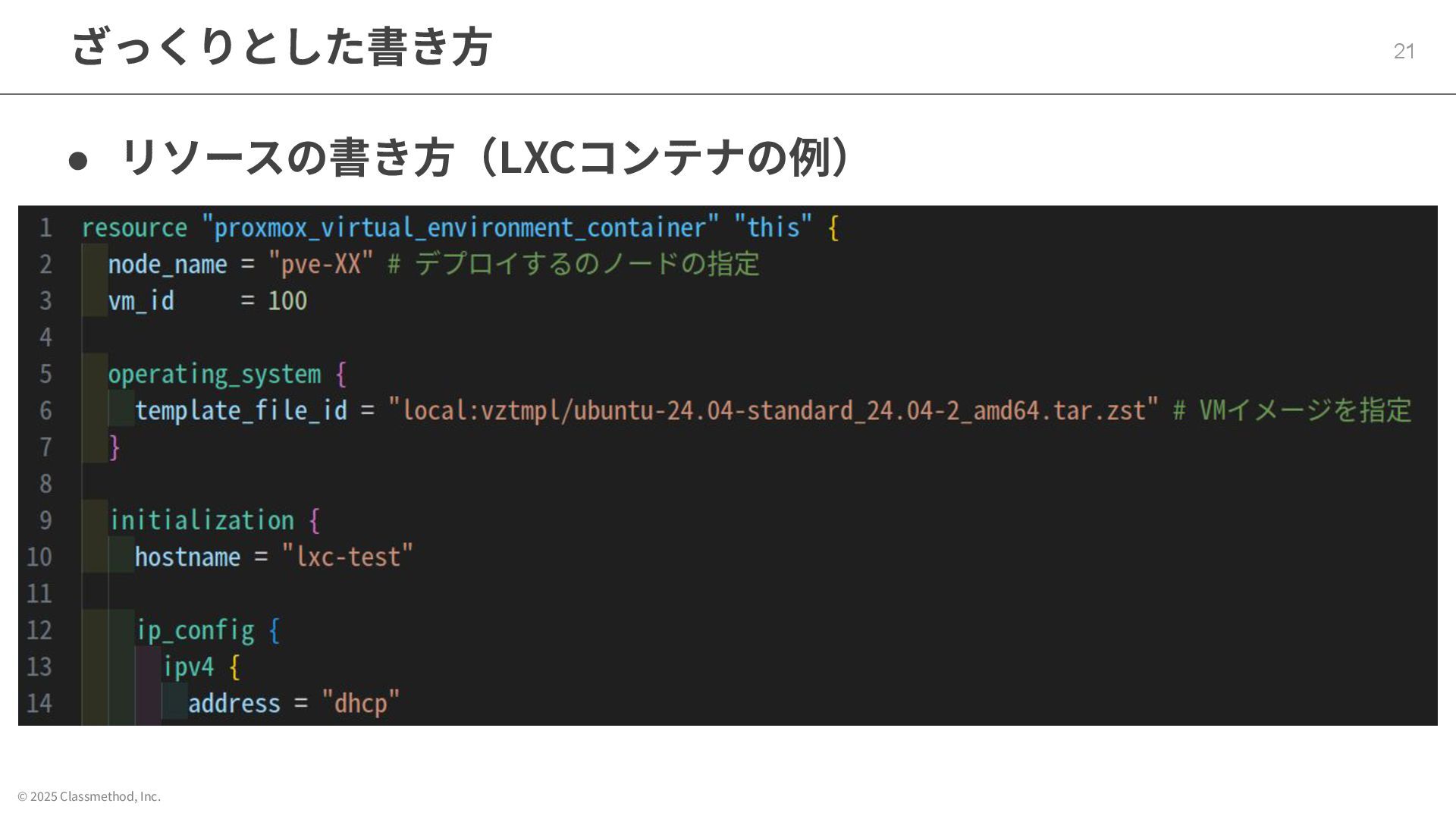1456x819 pixels.
Task: Click the slide title ざっくりとした書き方
Action: (x=281, y=46)
